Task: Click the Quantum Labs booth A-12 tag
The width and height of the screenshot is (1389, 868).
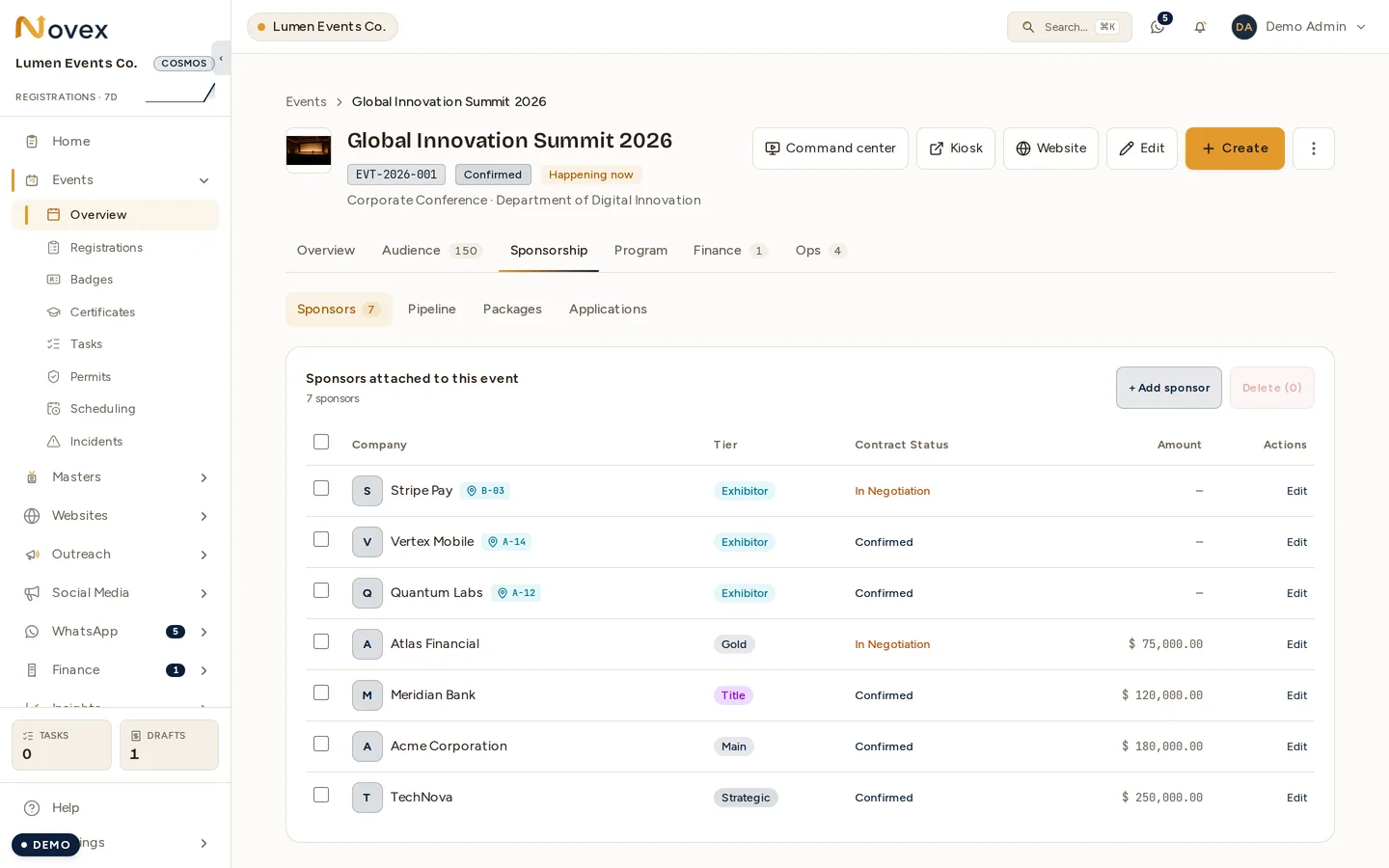Action: (516, 593)
